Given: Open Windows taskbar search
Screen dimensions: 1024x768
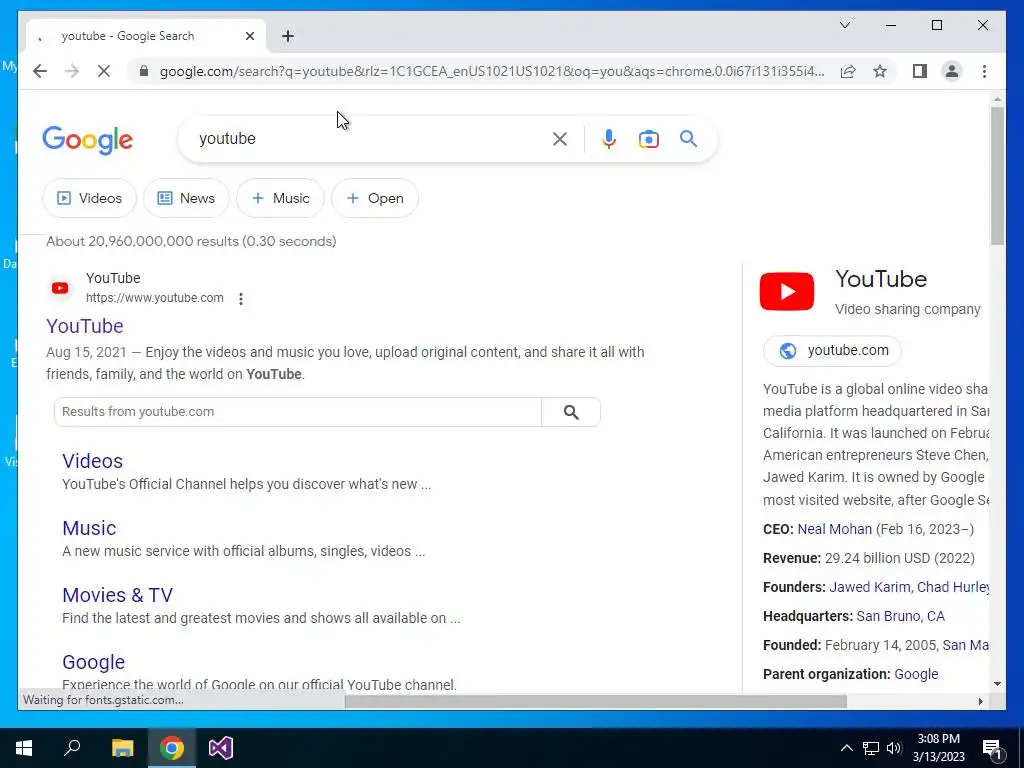Looking at the screenshot, I should click(x=72, y=748).
